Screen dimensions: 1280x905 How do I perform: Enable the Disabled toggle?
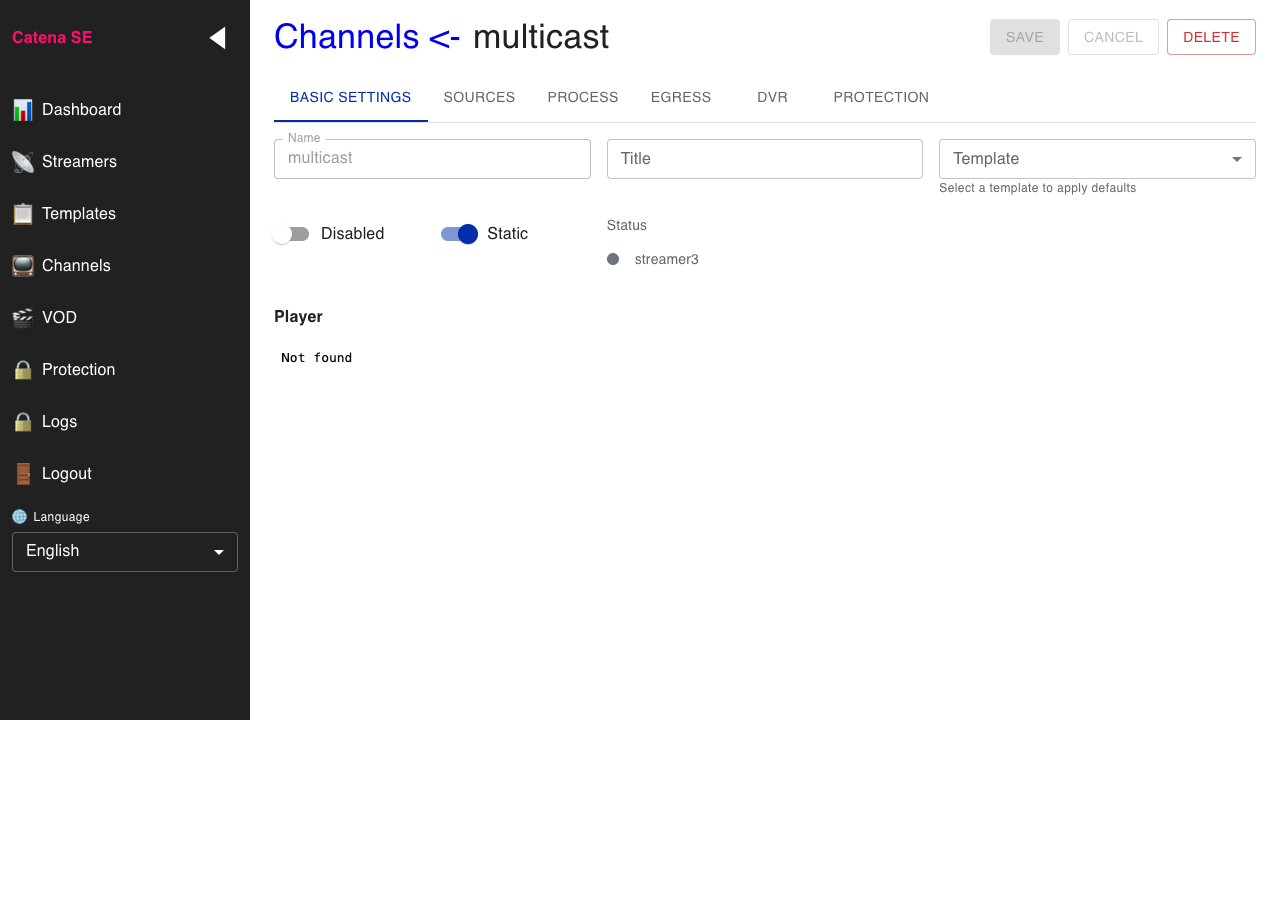coord(291,233)
